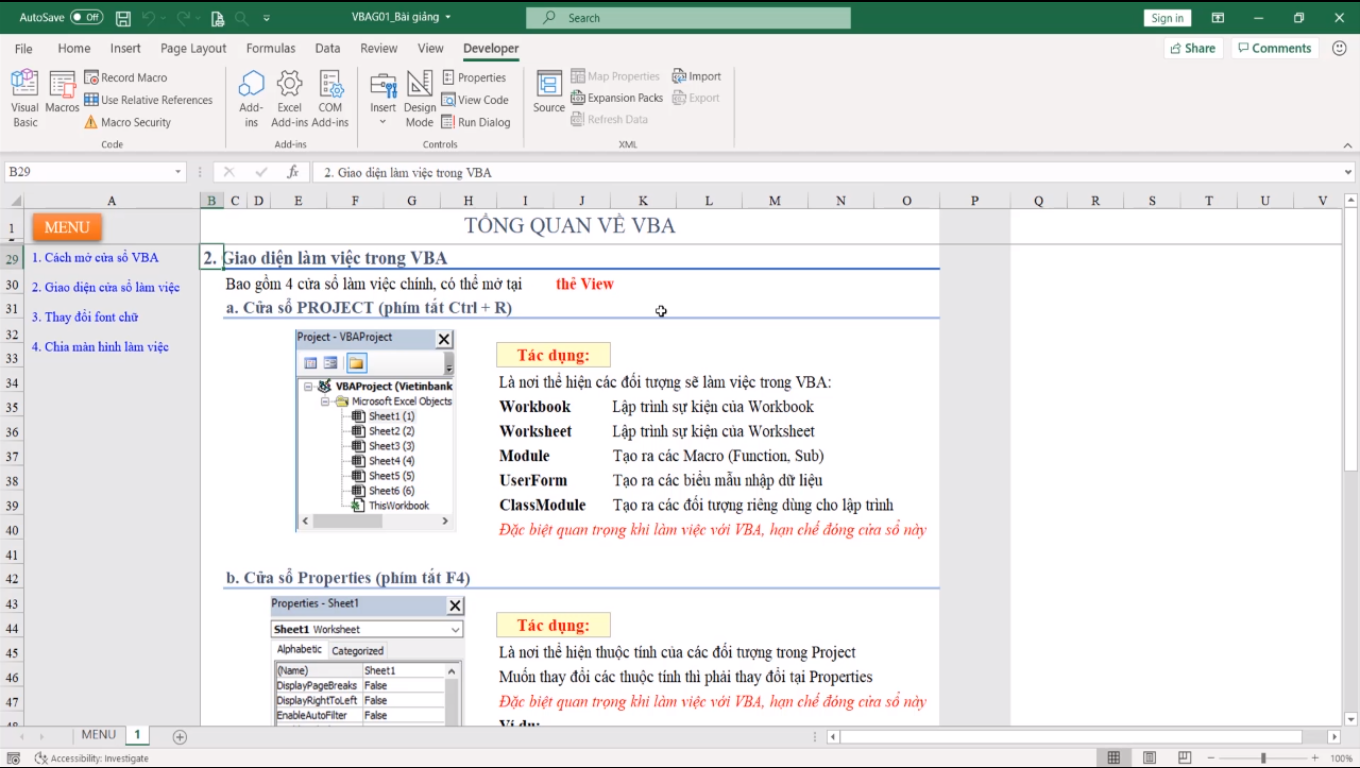Click the zoom slider in status bar

(1264, 758)
